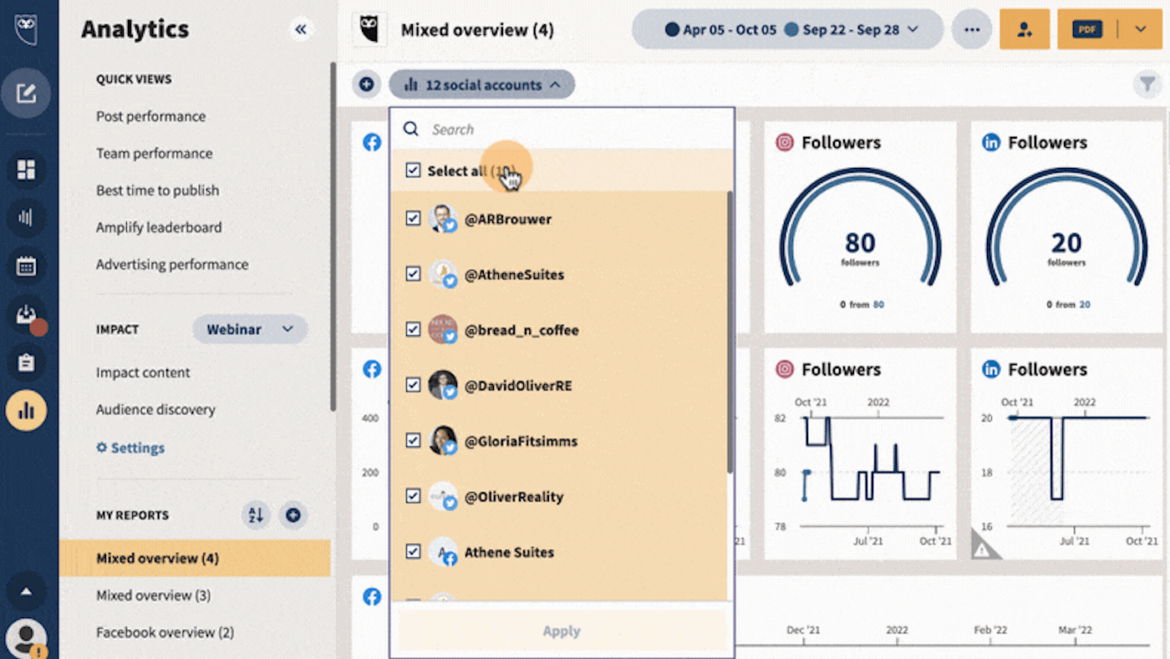Open the share-report person icon button
The width and height of the screenshot is (1170, 659).
tap(1024, 29)
